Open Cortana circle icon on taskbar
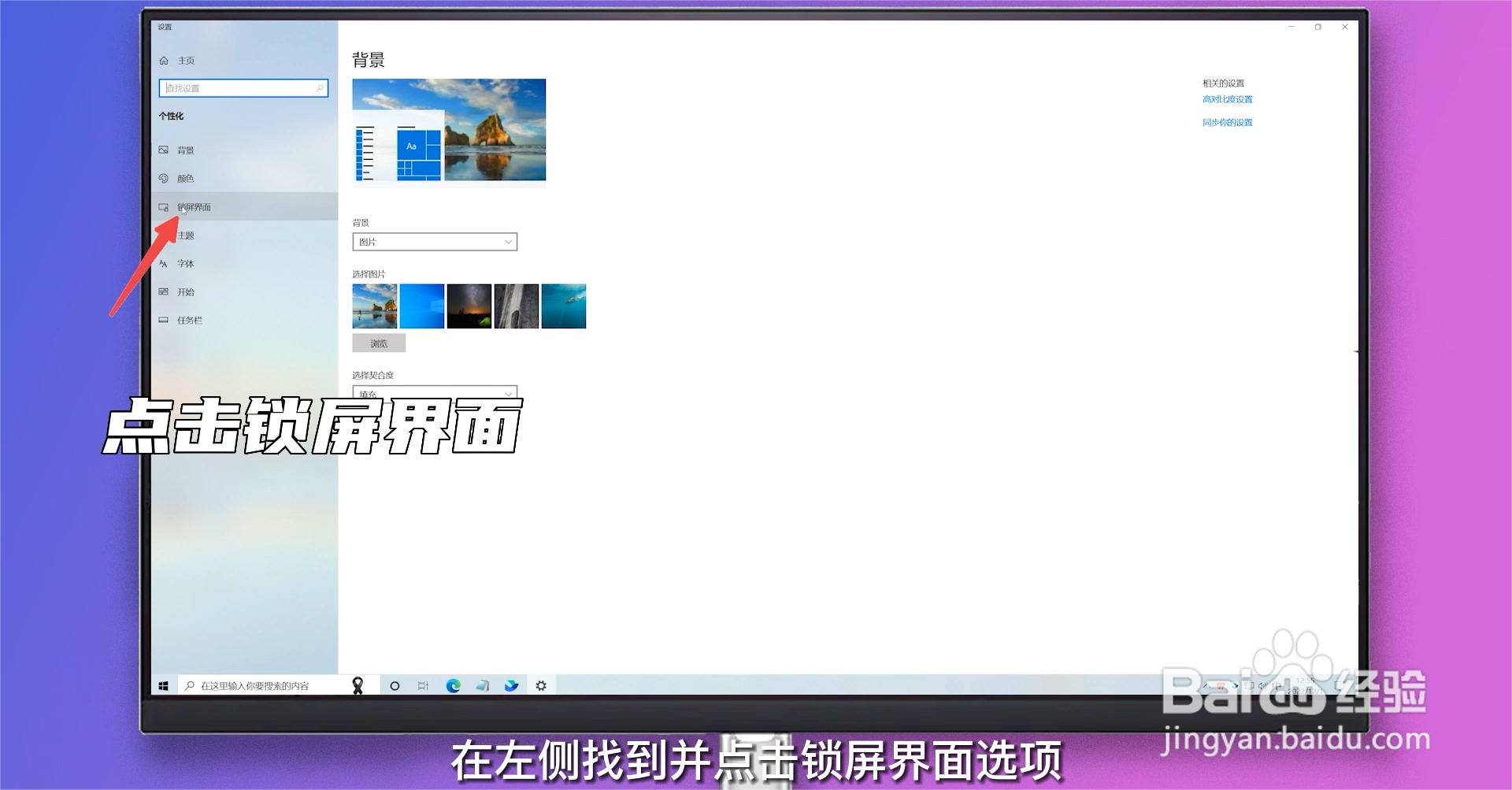Image resolution: width=1512 pixels, height=790 pixels. click(x=395, y=686)
